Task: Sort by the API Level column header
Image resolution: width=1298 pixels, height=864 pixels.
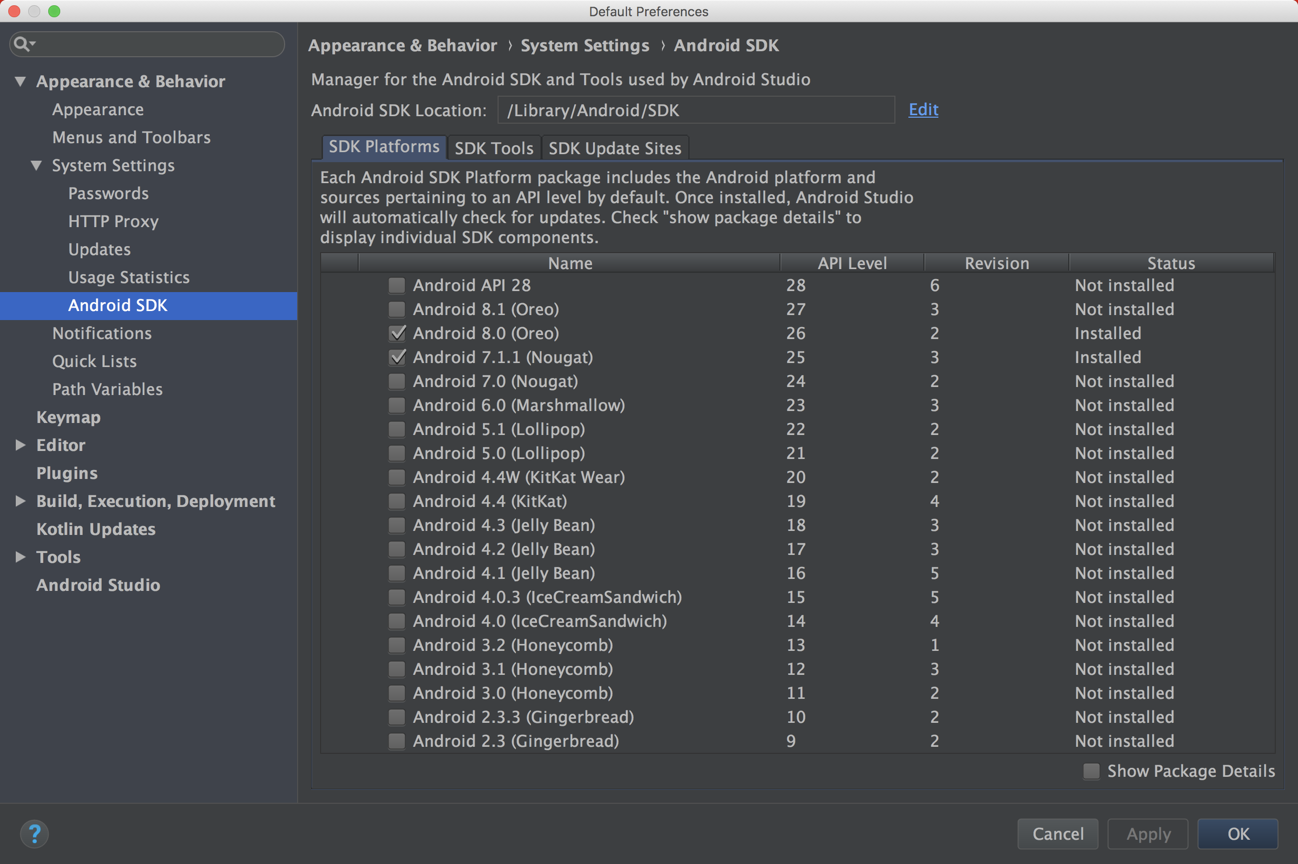Action: pos(852,263)
